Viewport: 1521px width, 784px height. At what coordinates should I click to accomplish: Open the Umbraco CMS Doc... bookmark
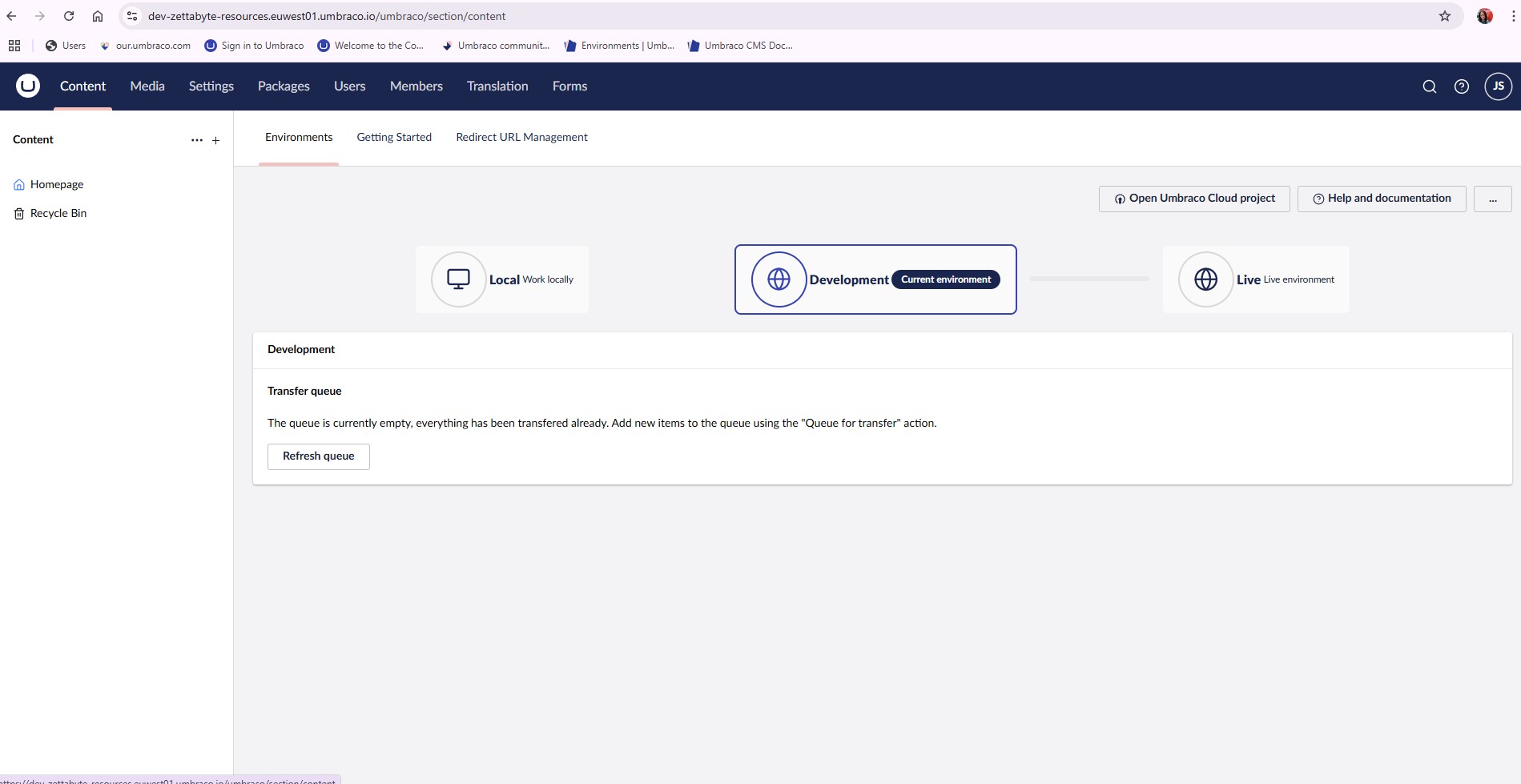click(740, 46)
